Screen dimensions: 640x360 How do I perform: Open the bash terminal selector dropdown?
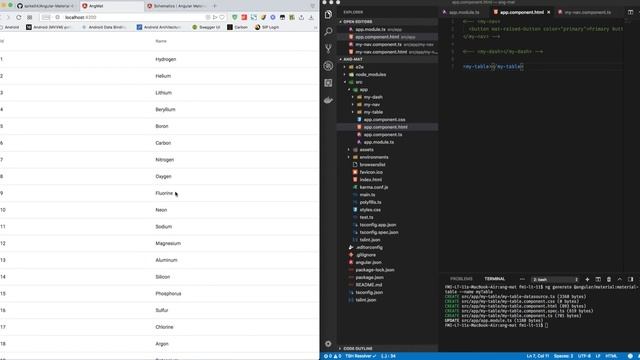point(555,280)
